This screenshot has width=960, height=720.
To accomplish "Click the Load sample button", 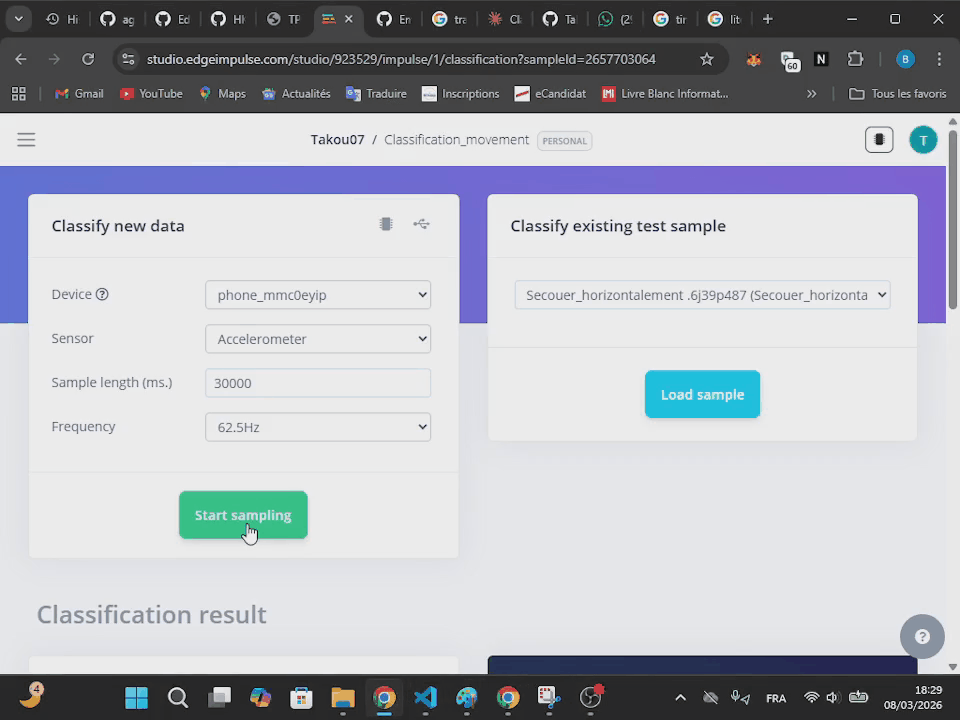I will 702,395.
